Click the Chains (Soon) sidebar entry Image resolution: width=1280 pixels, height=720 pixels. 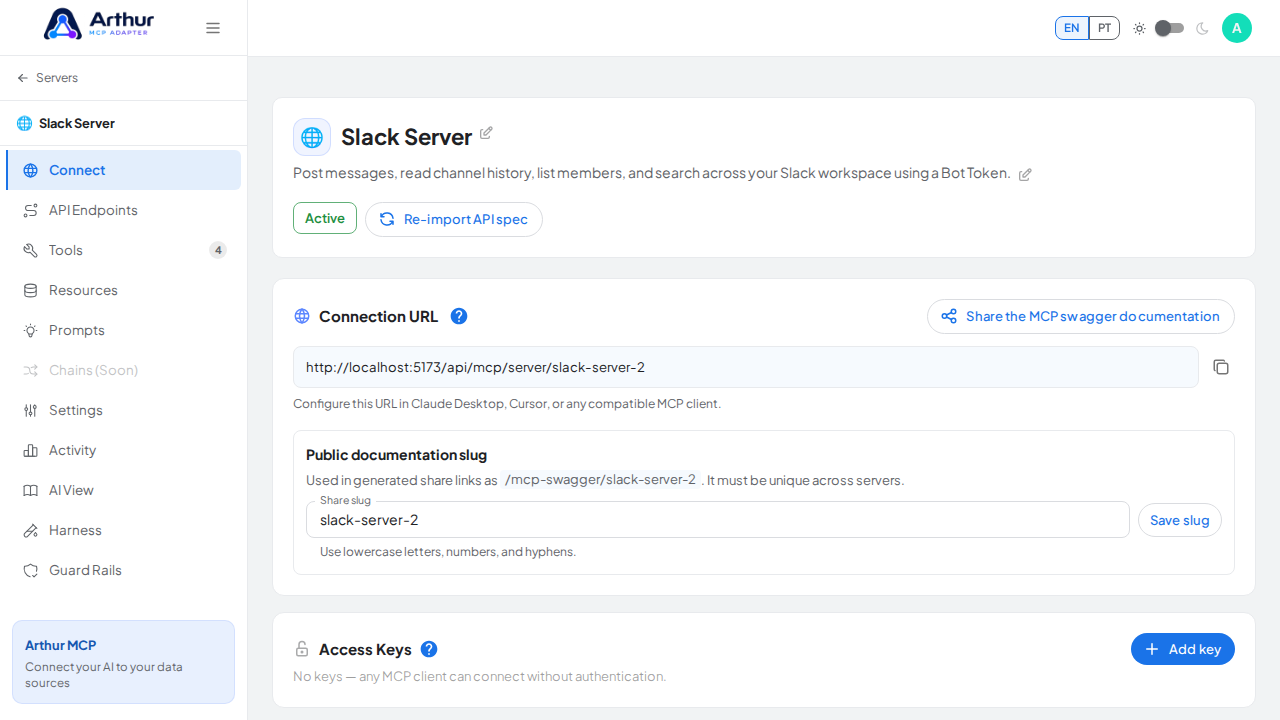123,370
